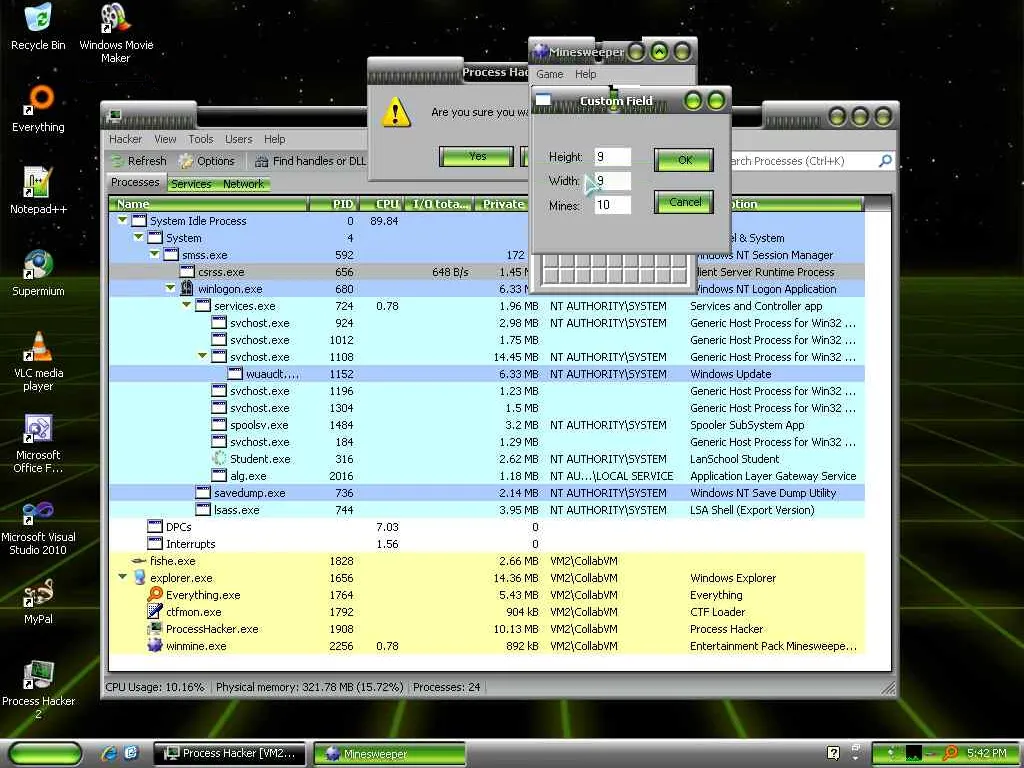Select the Interrupts row
The height and width of the screenshot is (768, 1024).
[x=487, y=543]
